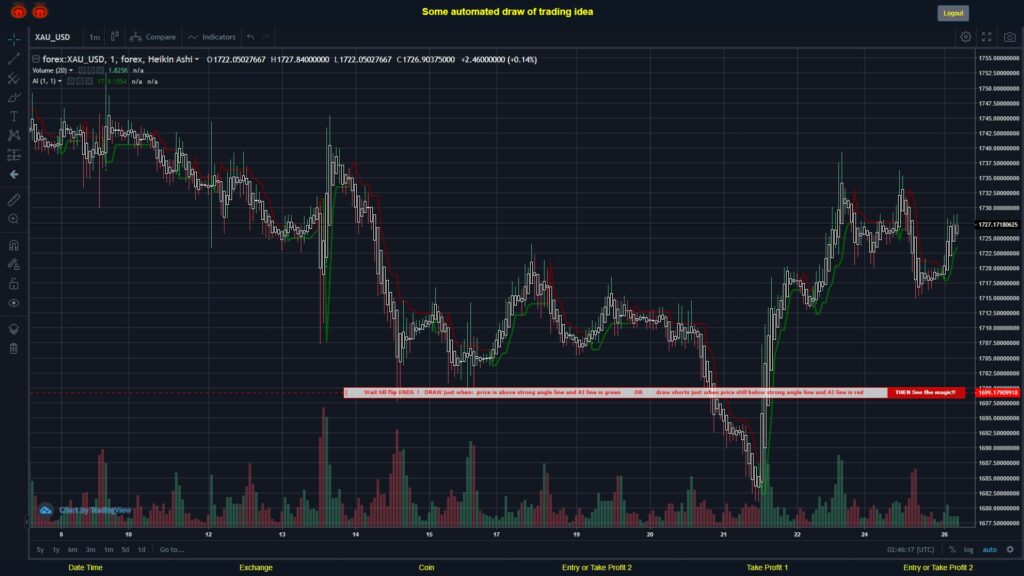This screenshot has height=576, width=1024.
Task: Click the Go to... date button
Action: click(172, 550)
